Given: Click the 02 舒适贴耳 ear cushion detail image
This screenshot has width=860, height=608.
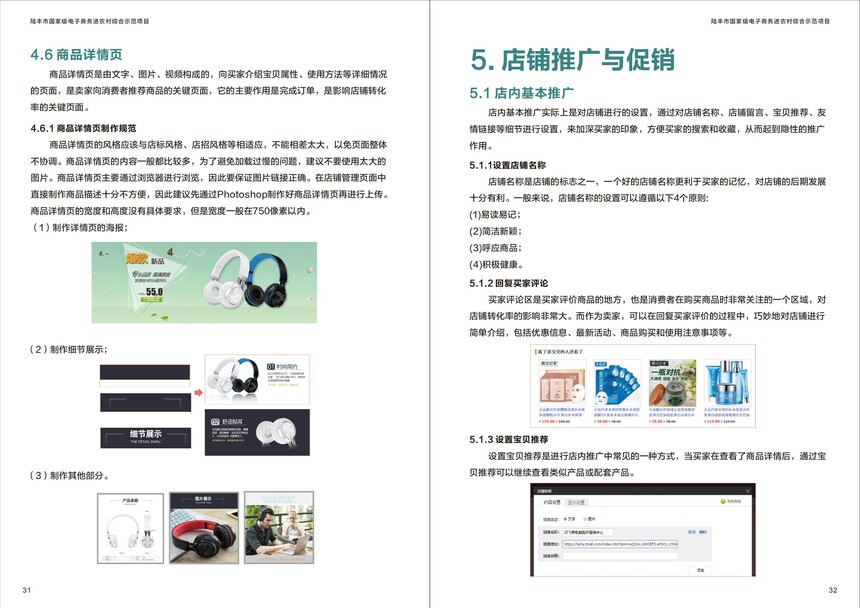Looking at the screenshot, I should click(257, 432).
